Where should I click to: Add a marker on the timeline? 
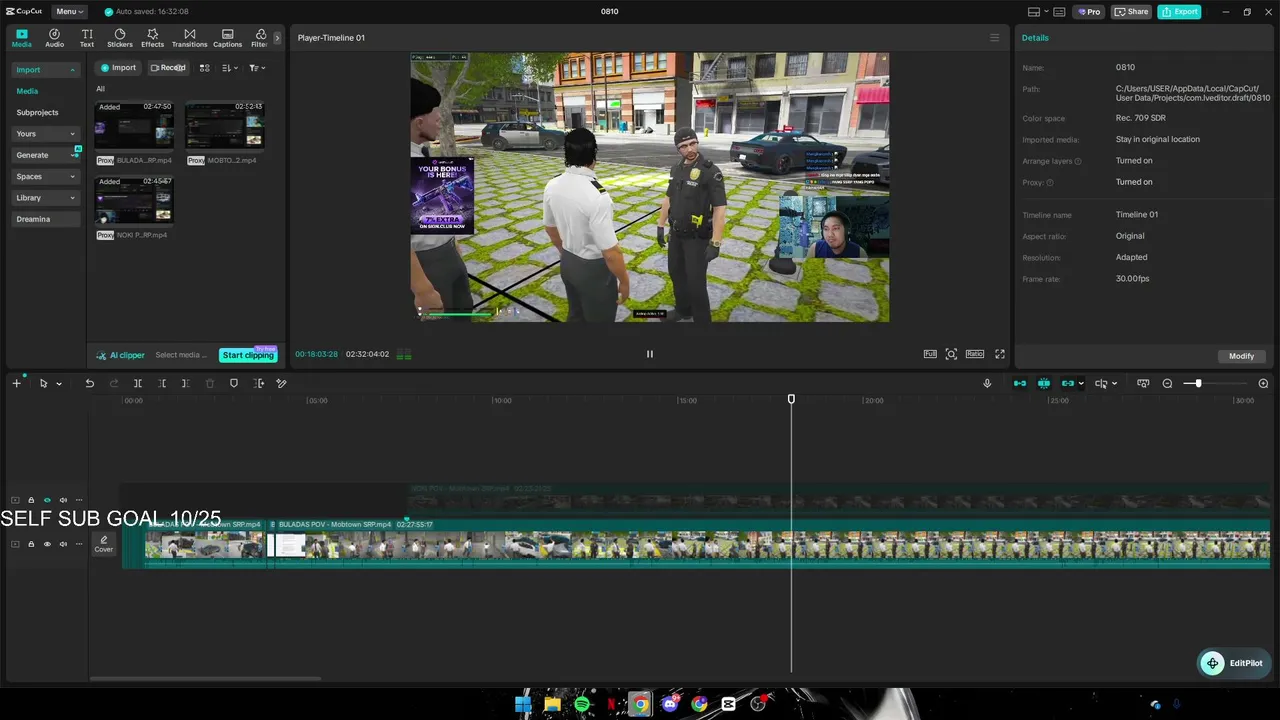234,384
